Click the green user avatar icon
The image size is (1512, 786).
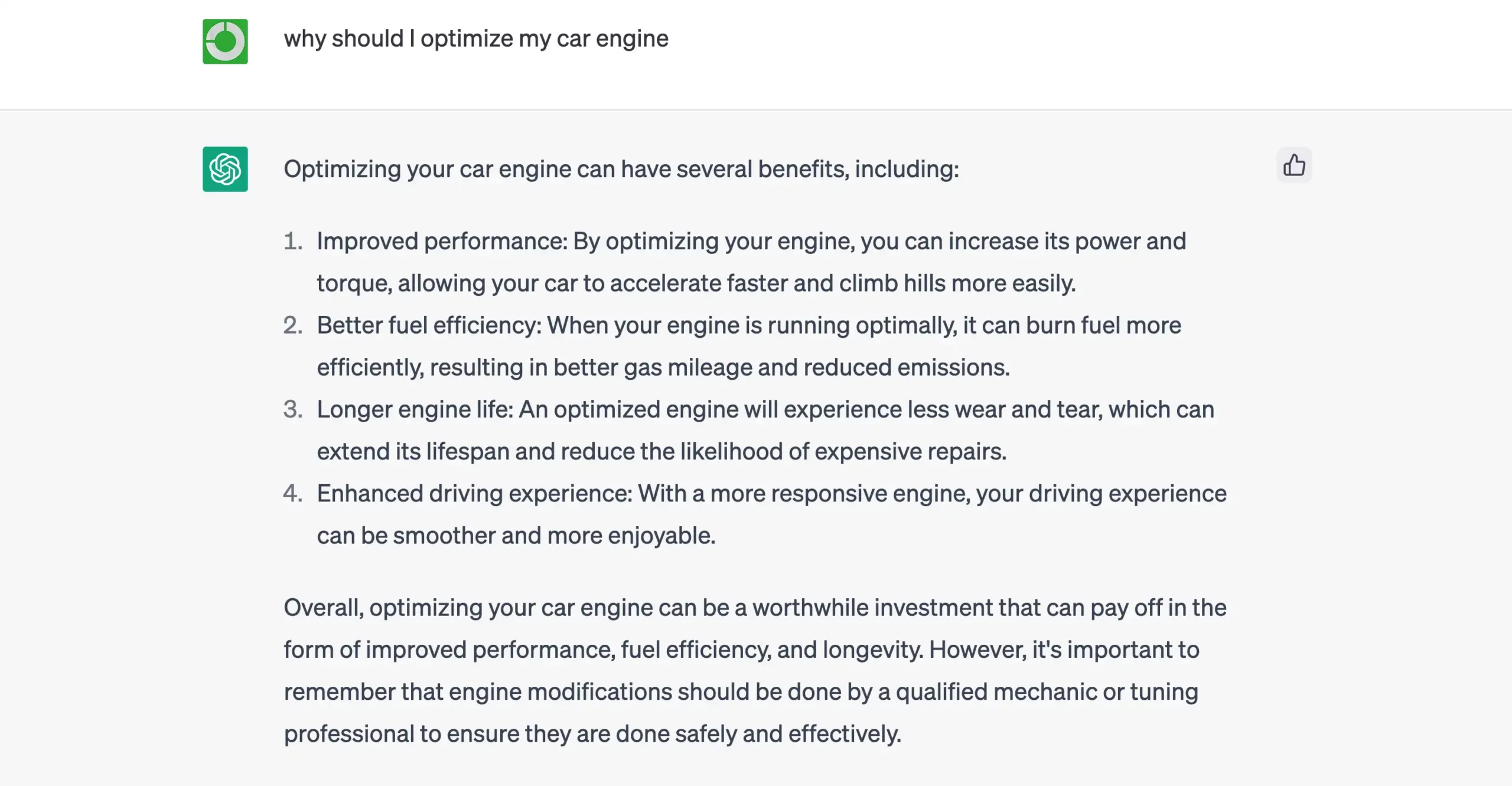[x=225, y=41]
